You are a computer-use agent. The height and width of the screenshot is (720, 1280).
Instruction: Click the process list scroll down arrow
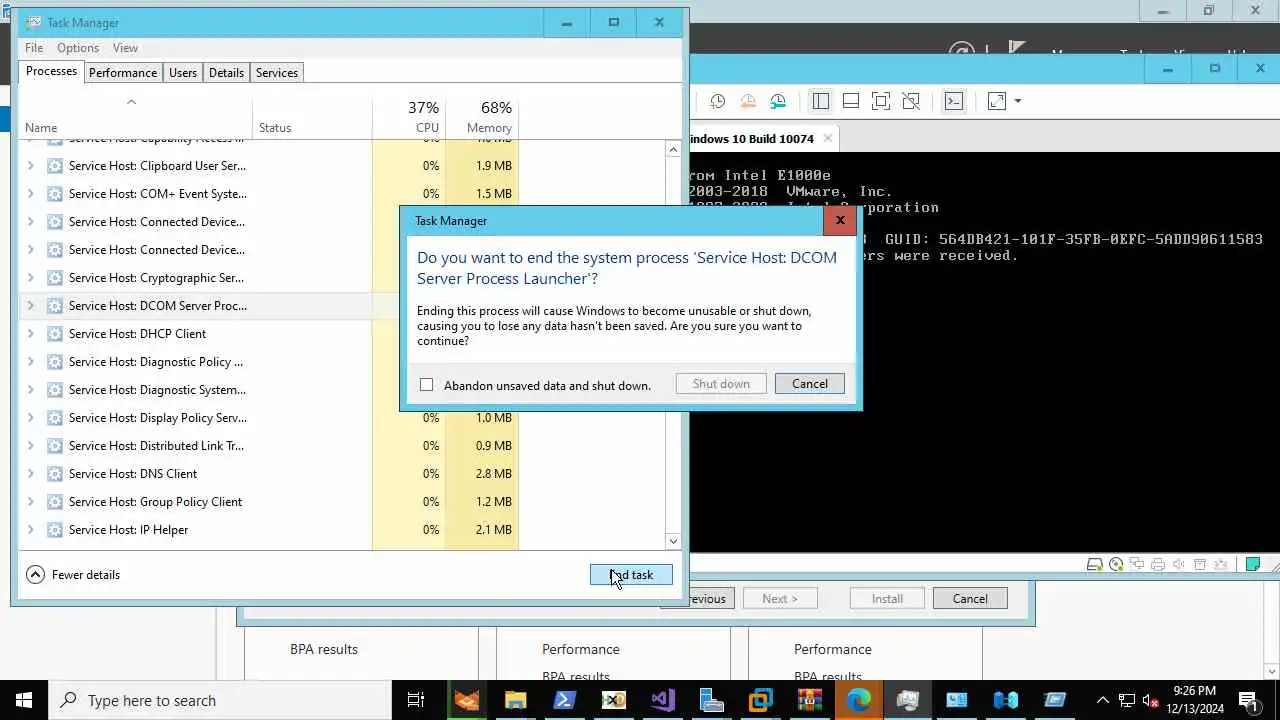click(673, 541)
